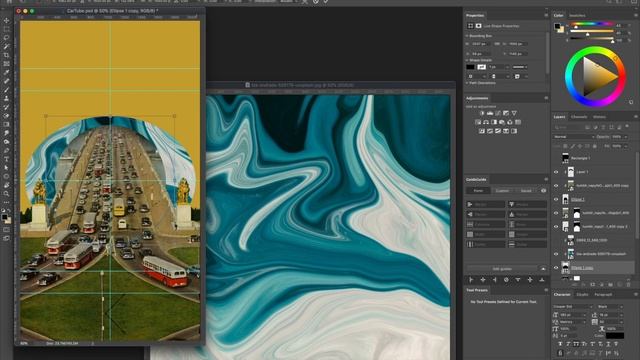Open the Properties panel menu
Image resolution: width=640 pixels, height=360 pixels.
[546, 16]
